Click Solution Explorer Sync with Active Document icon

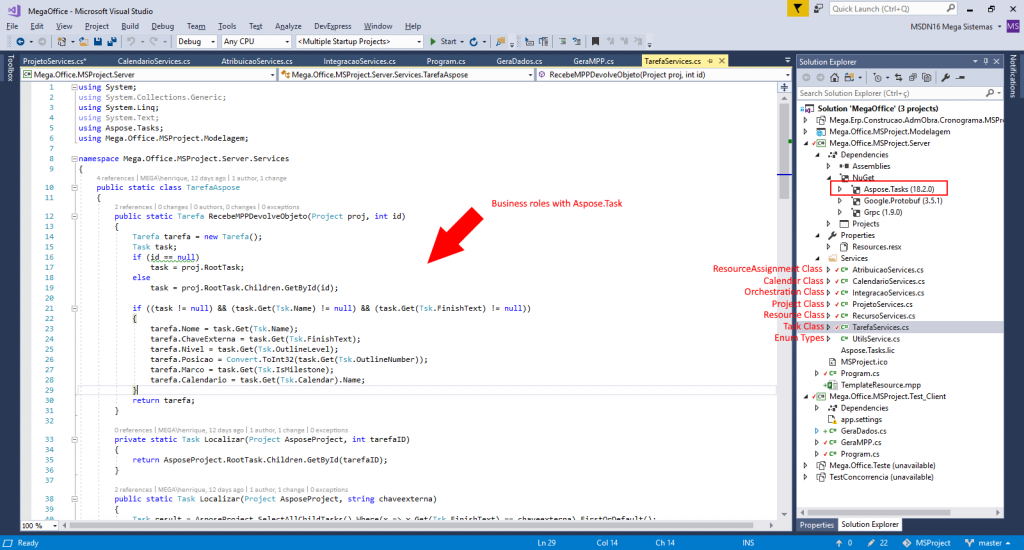point(898,78)
